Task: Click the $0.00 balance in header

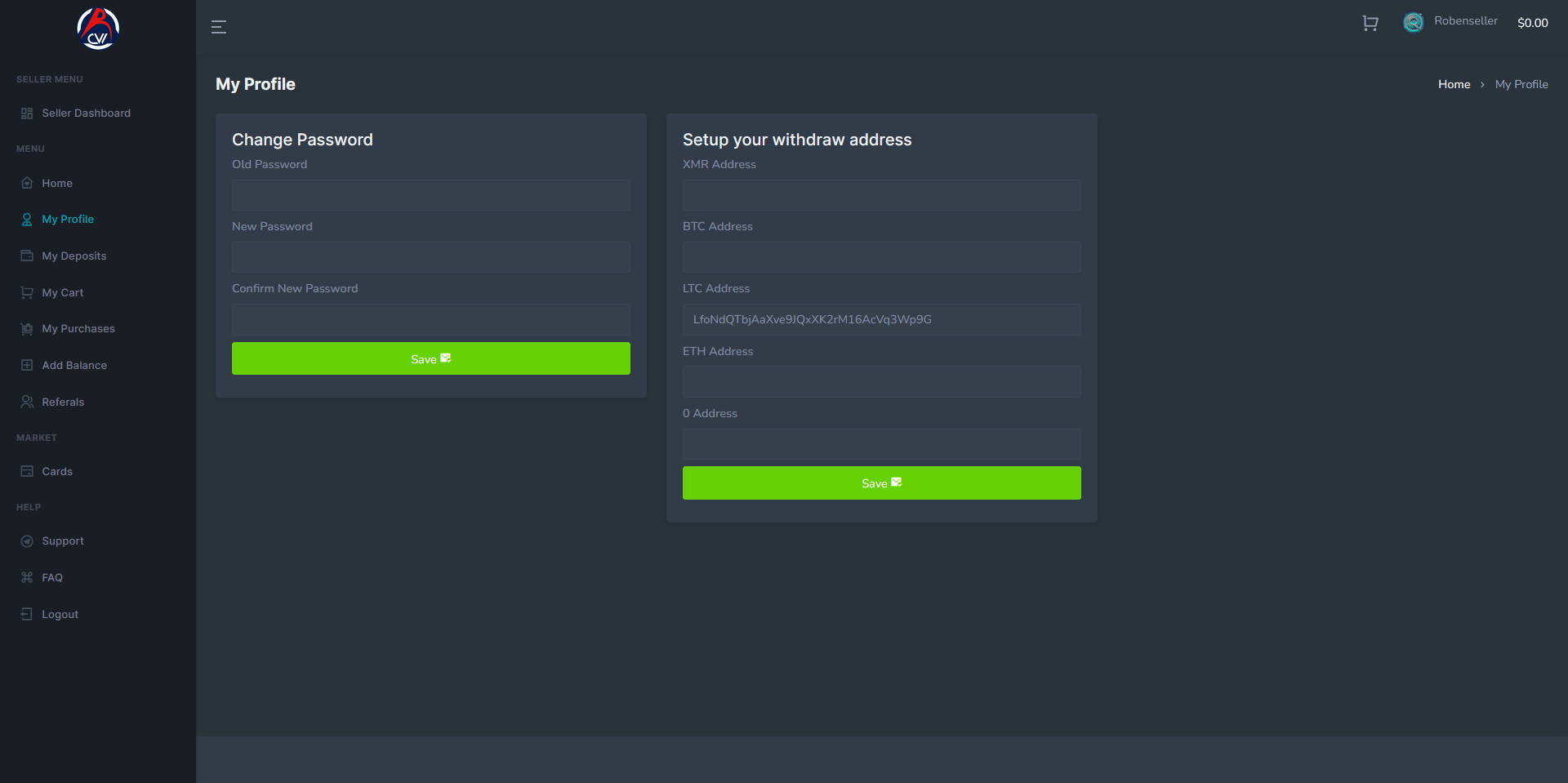Action: 1533,23
